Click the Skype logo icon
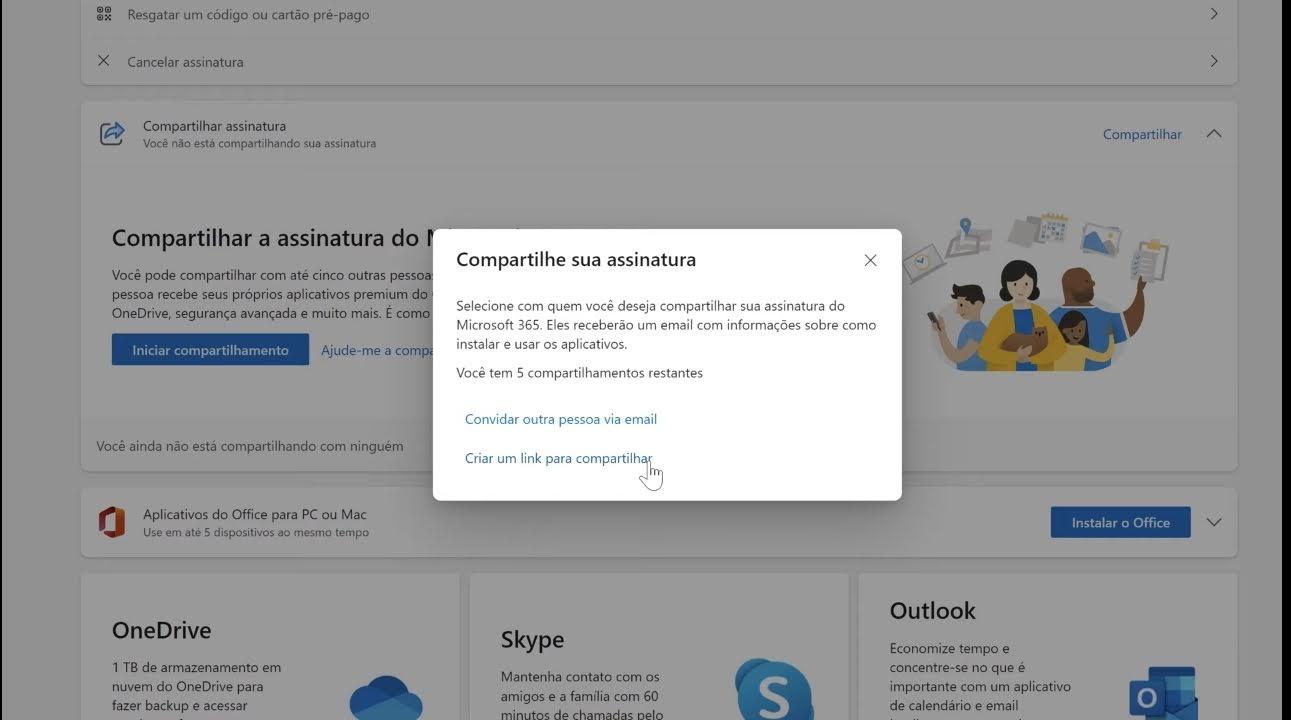 pos(774,688)
